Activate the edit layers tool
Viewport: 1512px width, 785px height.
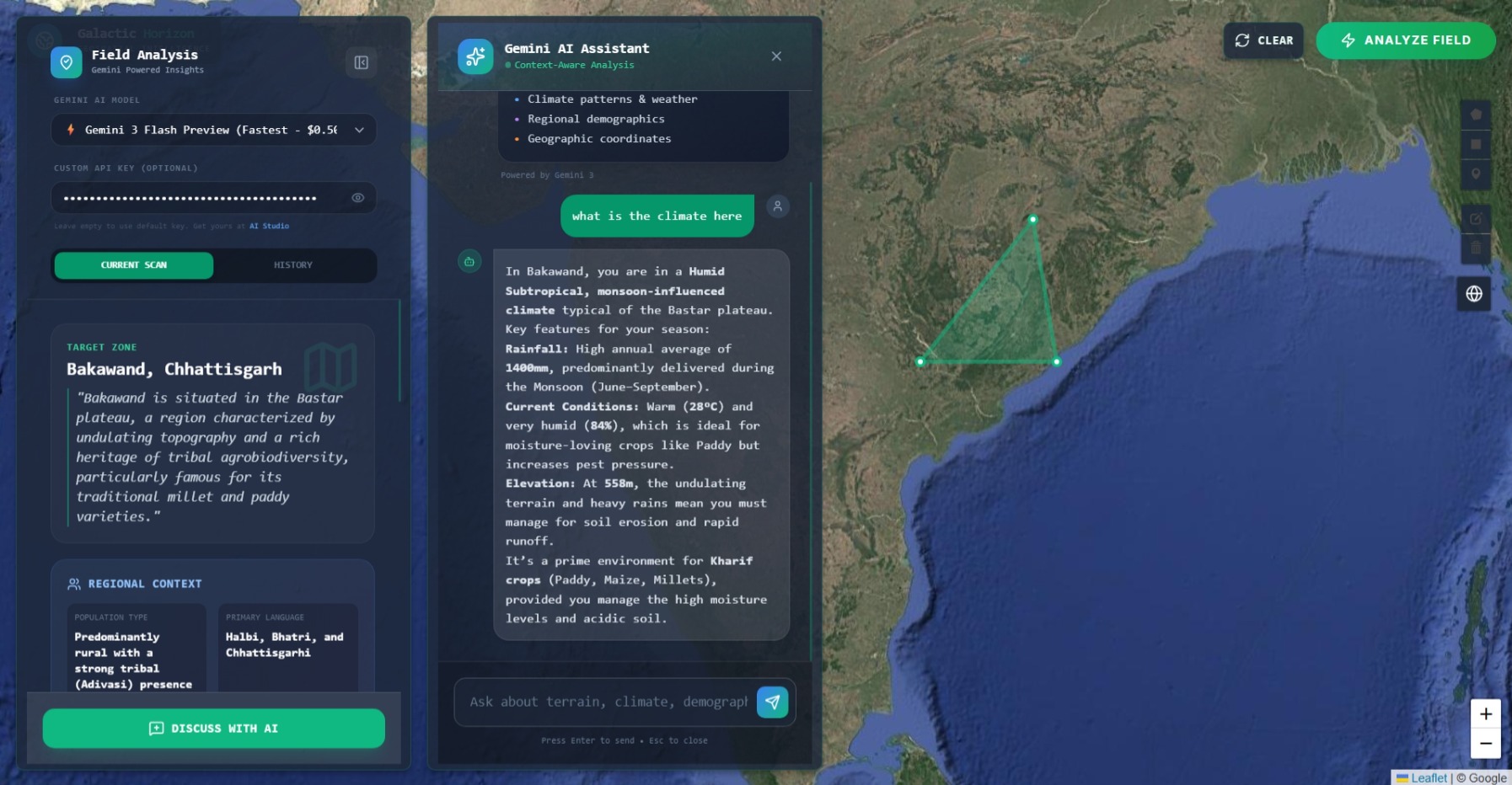click(x=1476, y=219)
